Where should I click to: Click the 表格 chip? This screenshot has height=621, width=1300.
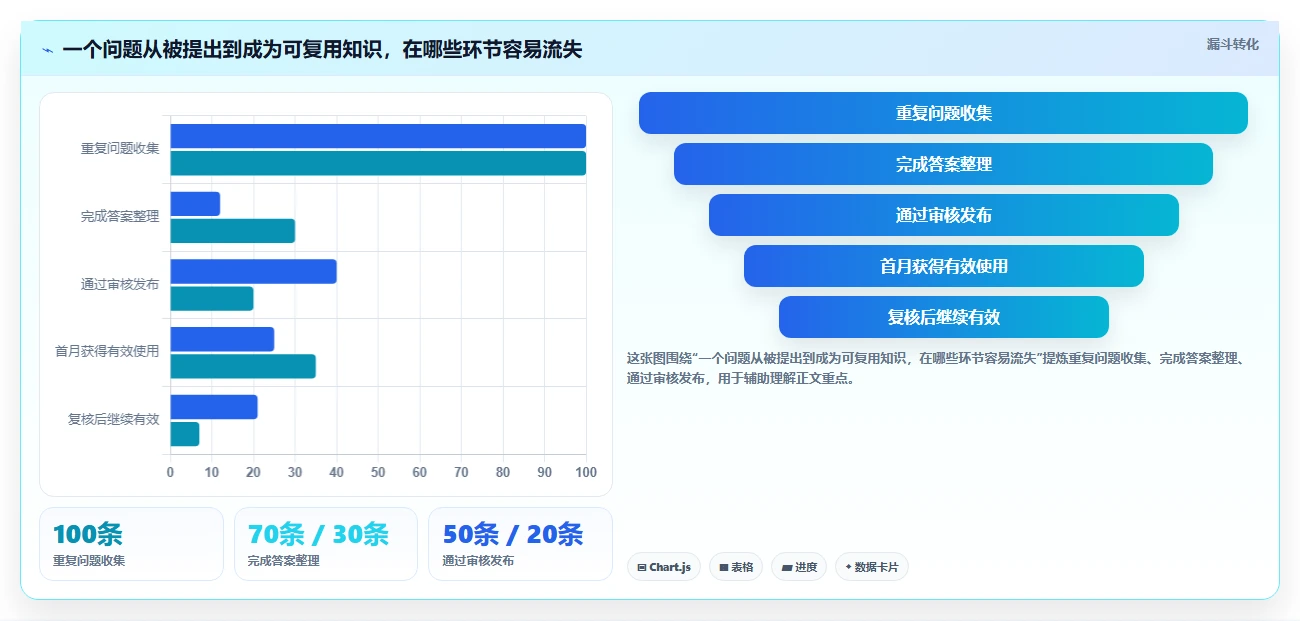coord(736,567)
